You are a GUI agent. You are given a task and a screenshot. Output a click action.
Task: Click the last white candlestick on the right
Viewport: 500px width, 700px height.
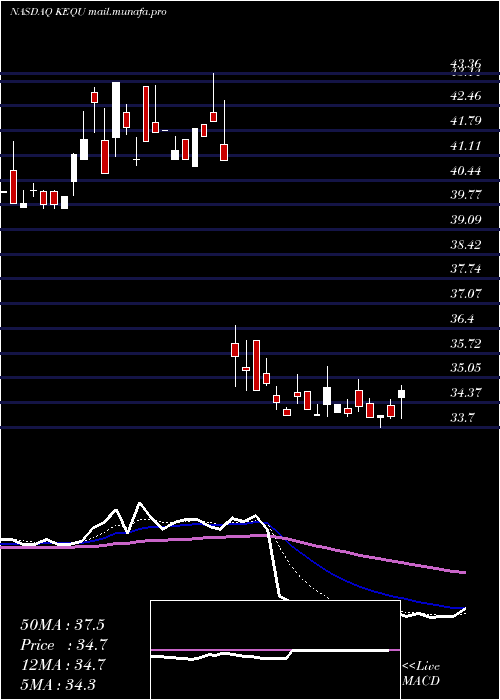[401, 394]
